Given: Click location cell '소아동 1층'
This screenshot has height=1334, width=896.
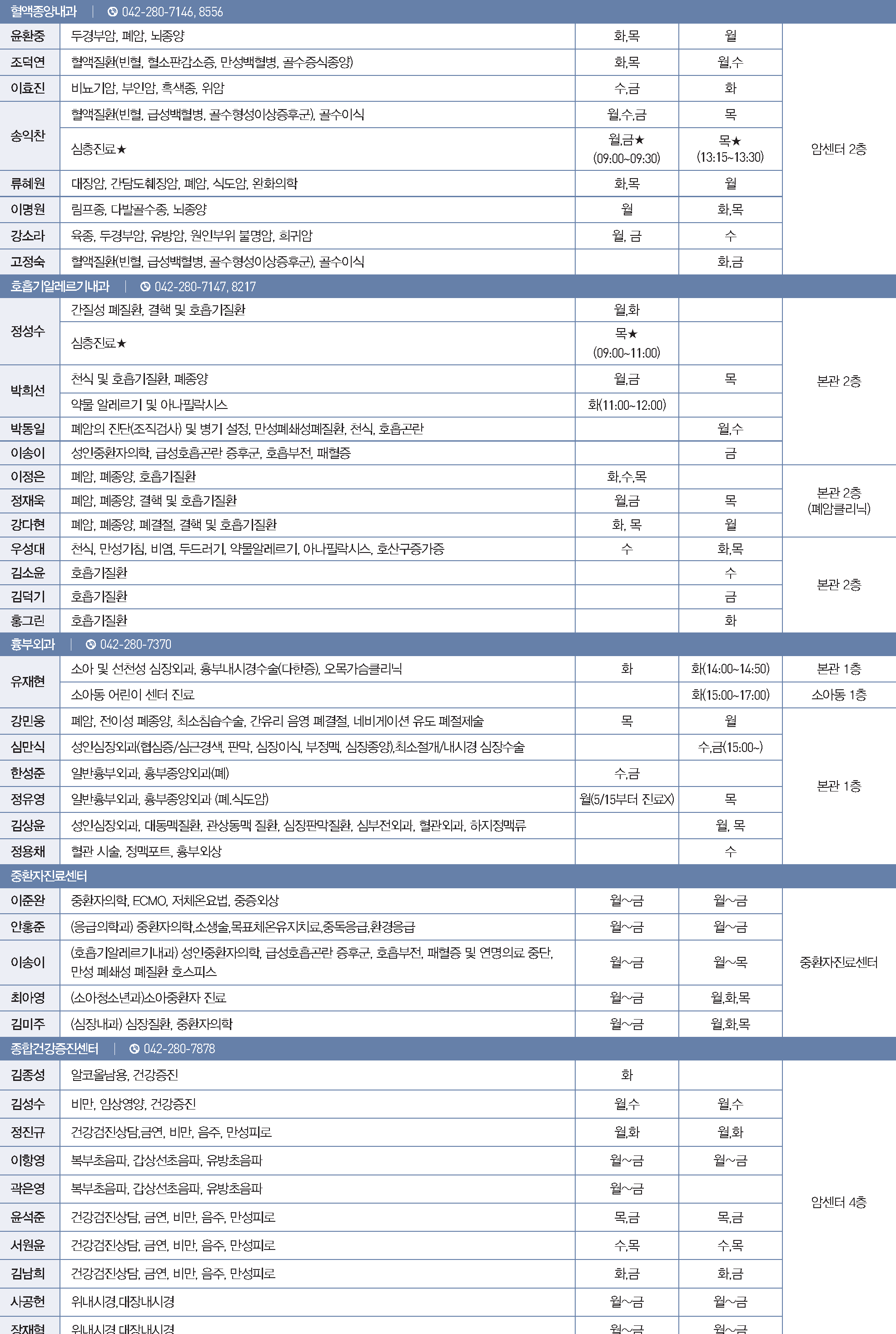Looking at the screenshot, I should pos(839,695).
